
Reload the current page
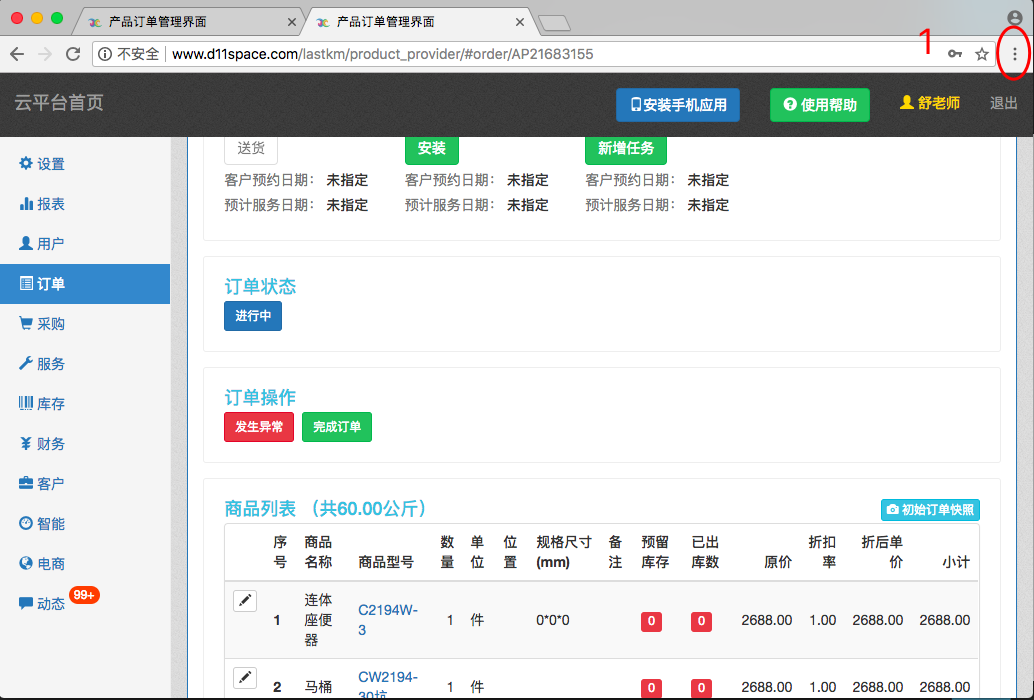point(73,54)
